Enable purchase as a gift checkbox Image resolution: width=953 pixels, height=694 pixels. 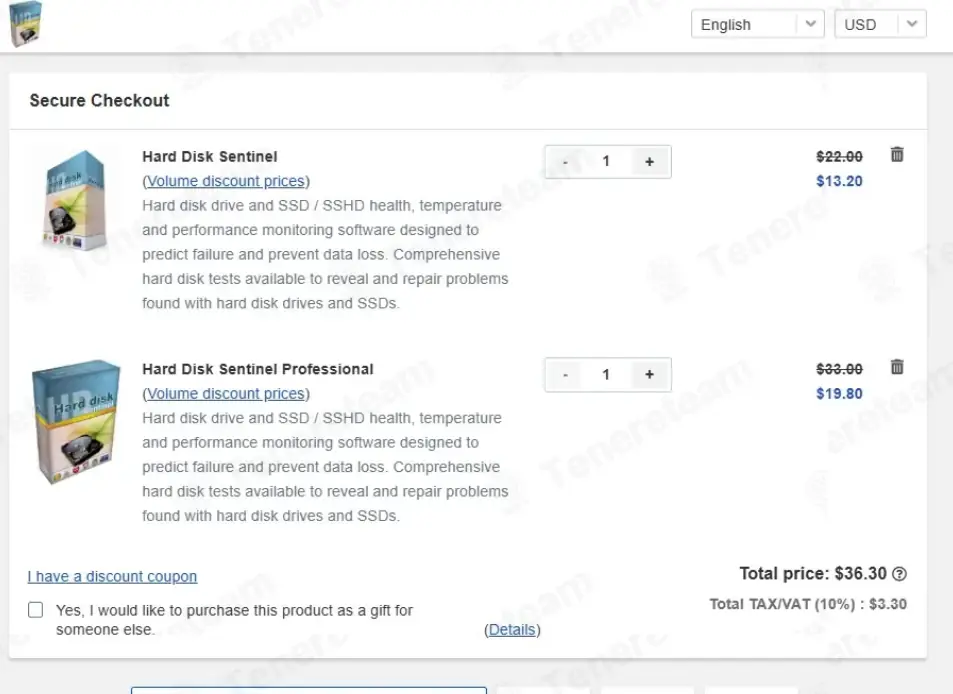click(x=36, y=610)
